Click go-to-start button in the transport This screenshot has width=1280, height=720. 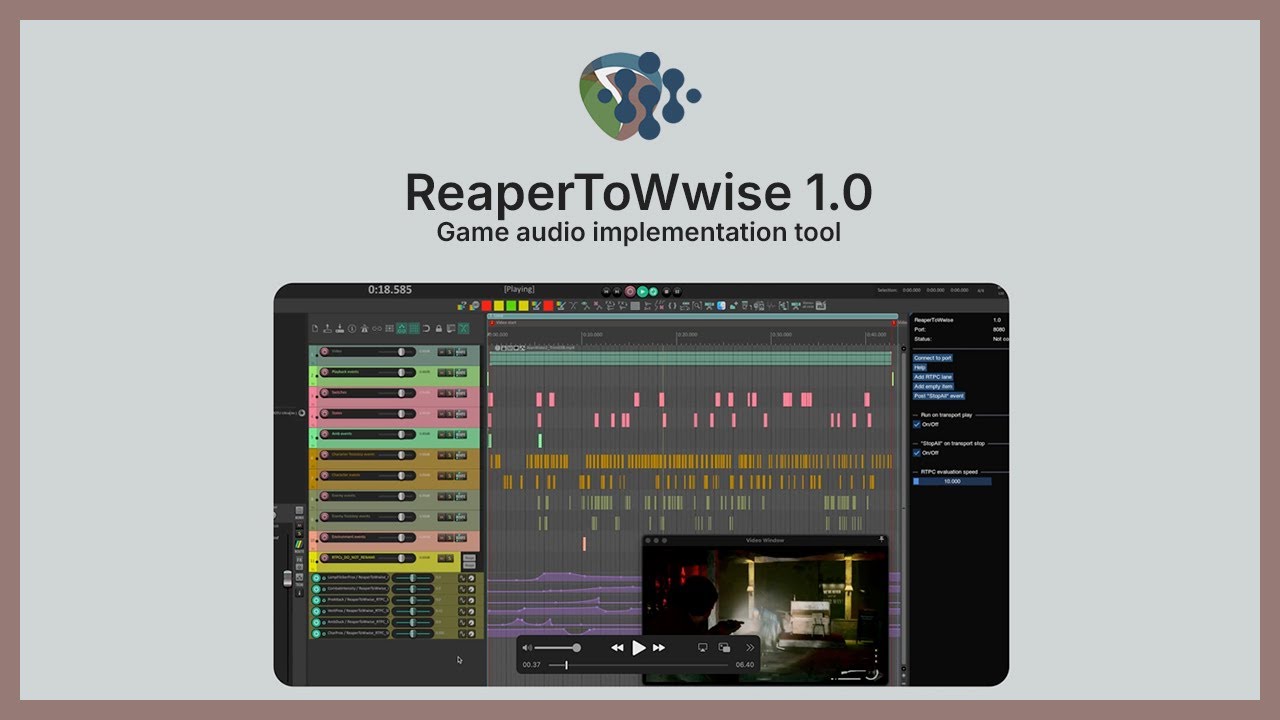coord(606,291)
